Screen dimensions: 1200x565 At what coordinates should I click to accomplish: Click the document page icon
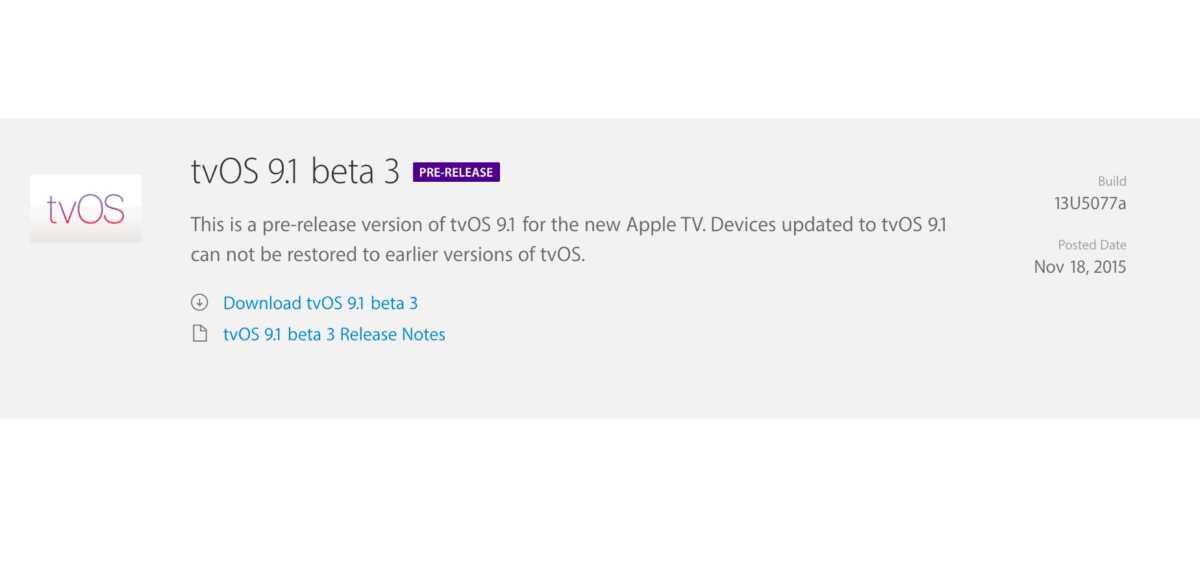tap(199, 334)
